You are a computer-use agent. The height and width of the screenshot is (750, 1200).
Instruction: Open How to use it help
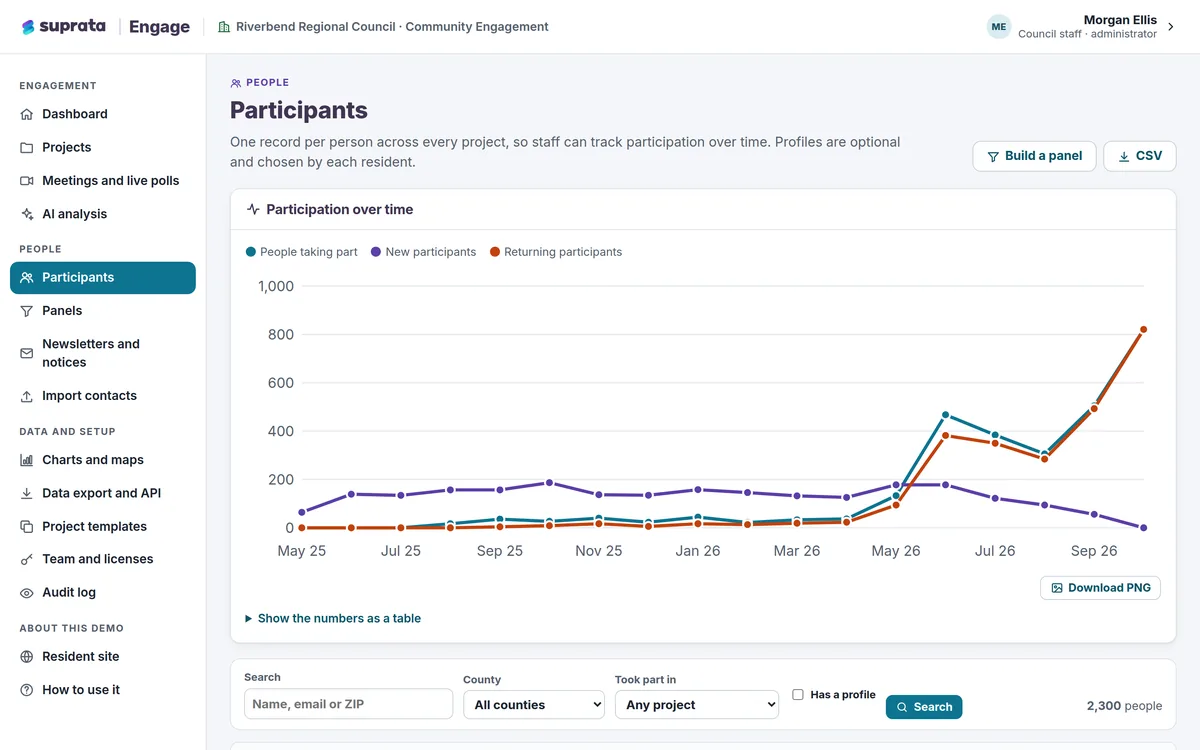pyautogui.click(x=103, y=690)
